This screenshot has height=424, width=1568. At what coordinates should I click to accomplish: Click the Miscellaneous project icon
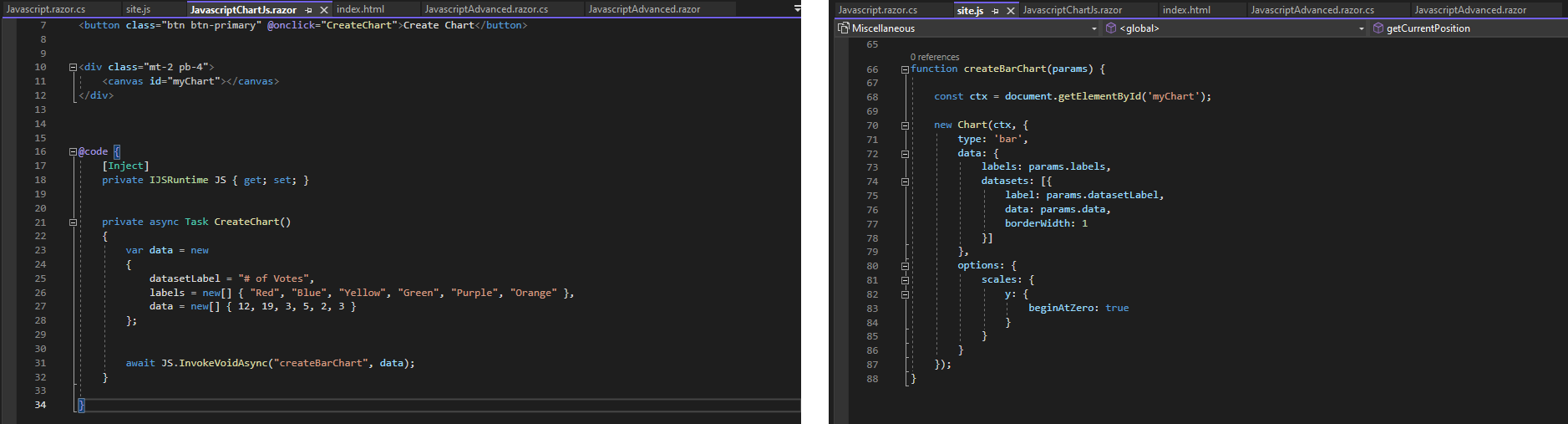pos(844,28)
